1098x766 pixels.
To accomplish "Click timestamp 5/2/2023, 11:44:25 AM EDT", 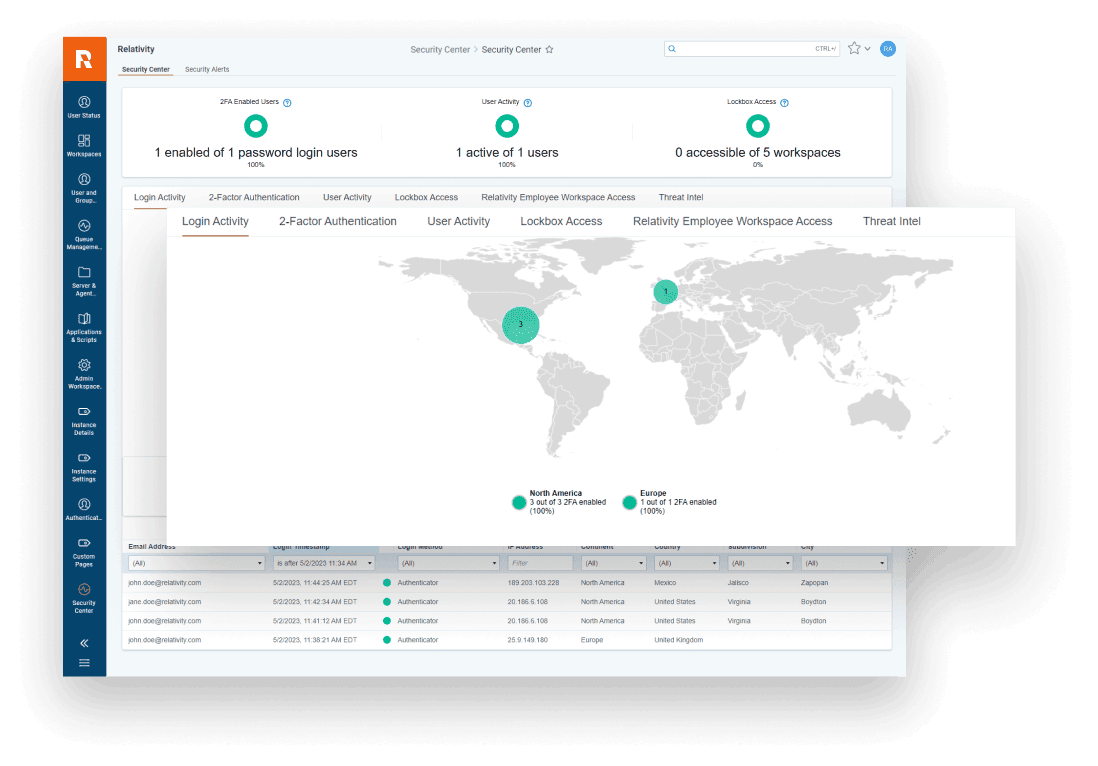I will 314,583.
